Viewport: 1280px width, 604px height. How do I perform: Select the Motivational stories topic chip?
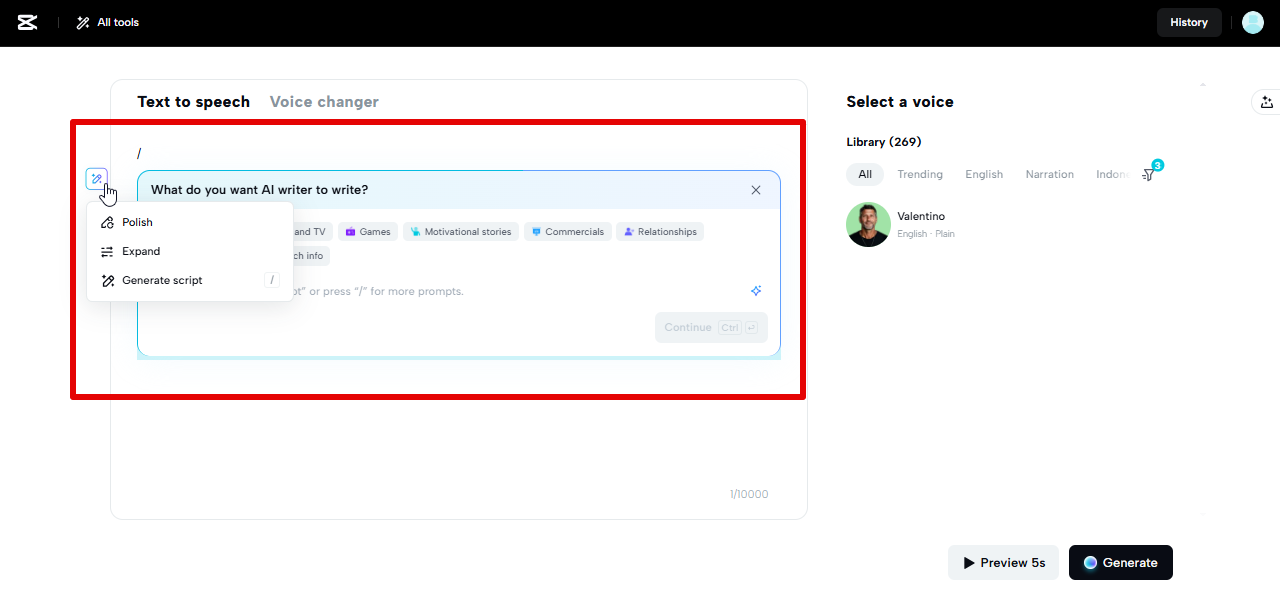pyautogui.click(x=461, y=231)
